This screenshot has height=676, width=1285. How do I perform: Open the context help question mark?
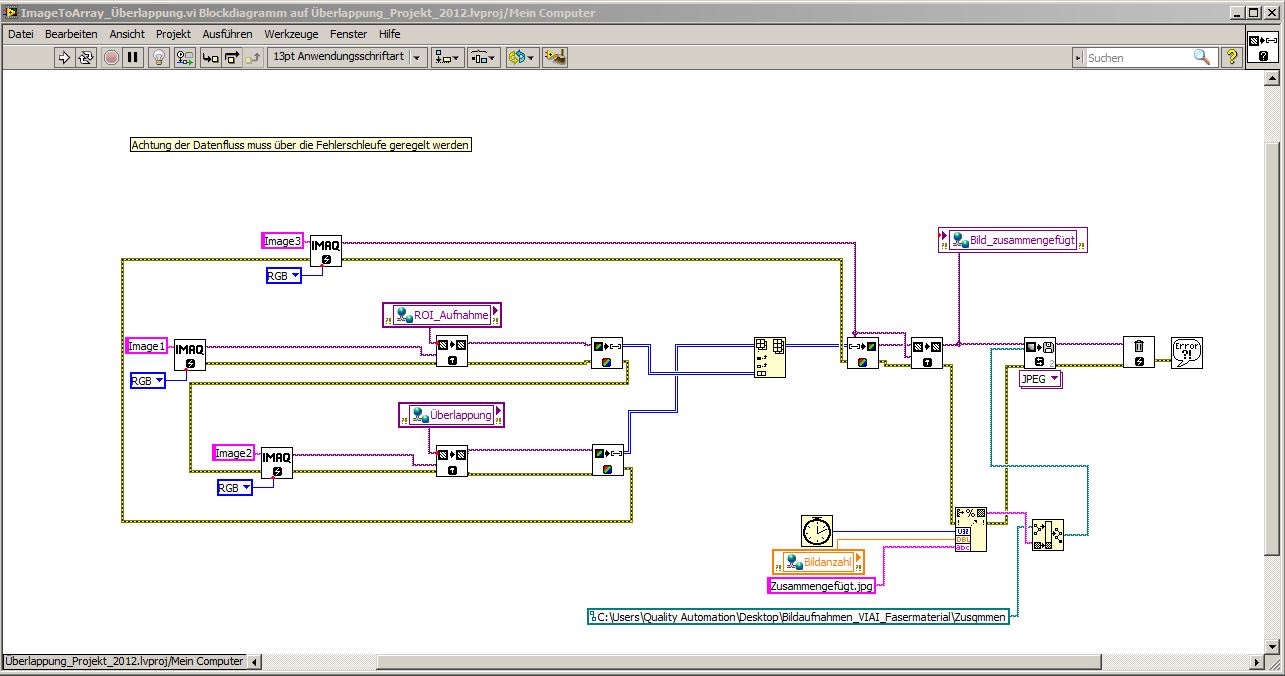click(x=1232, y=57)
